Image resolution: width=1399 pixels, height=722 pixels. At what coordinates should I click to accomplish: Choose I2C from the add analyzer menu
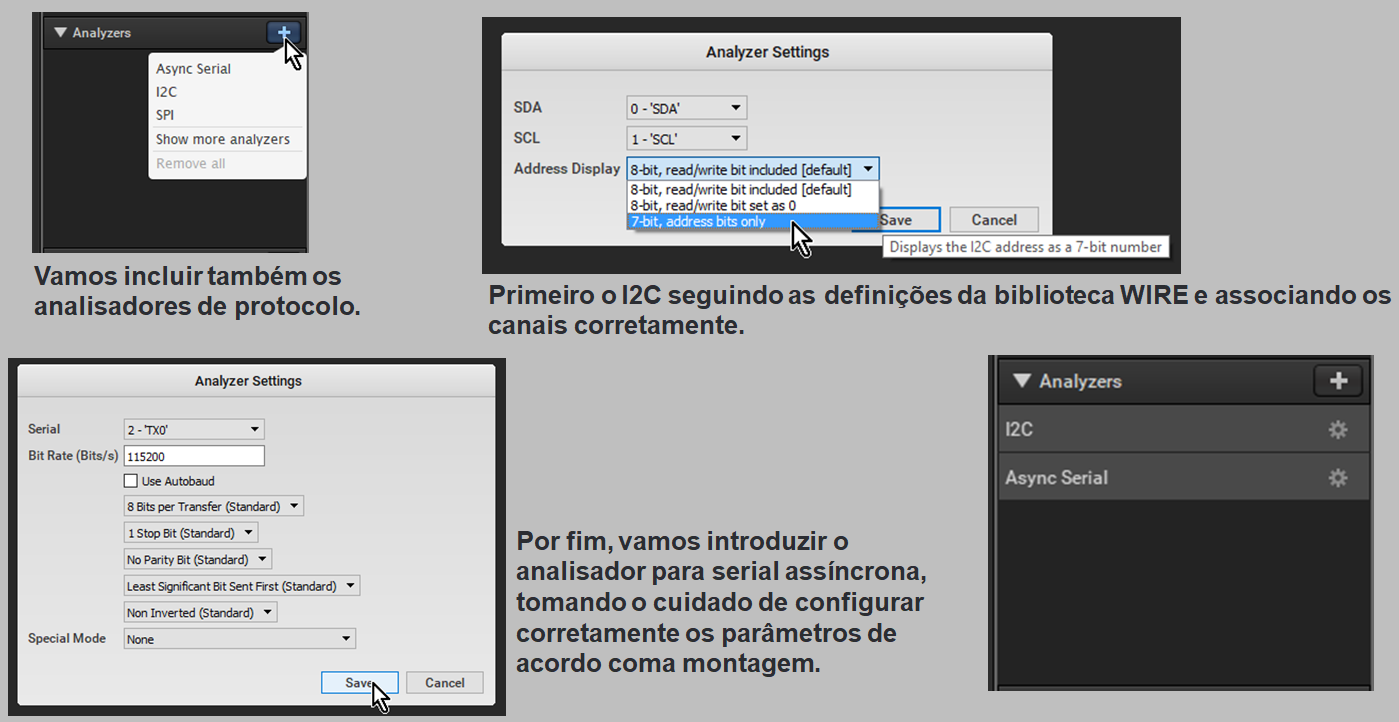[166, 92]
